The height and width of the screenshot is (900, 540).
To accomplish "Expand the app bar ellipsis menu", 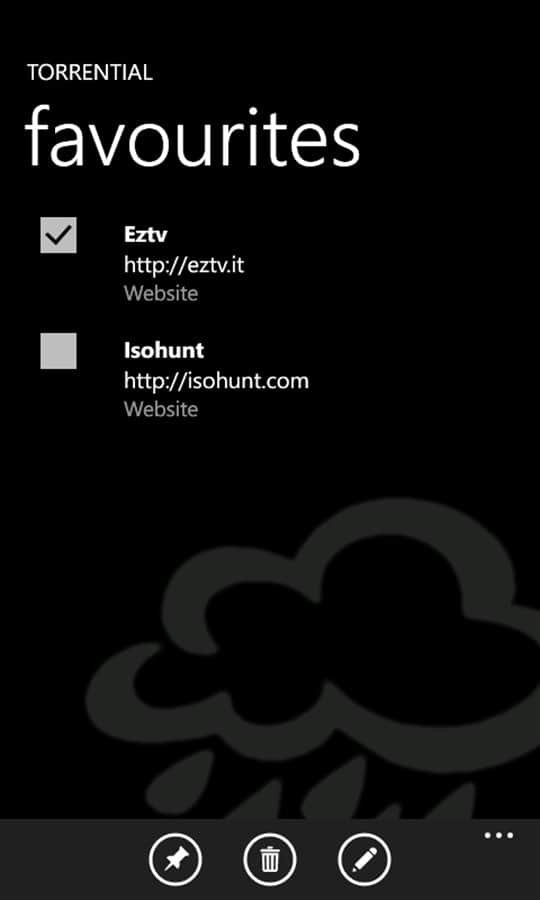I will [x=499, y=836].
